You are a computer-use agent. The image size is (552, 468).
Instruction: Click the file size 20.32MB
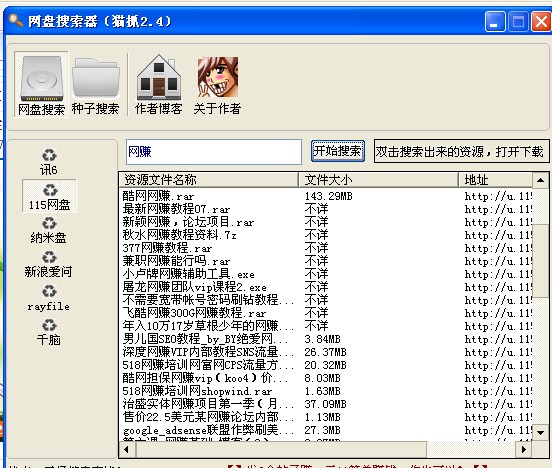click(325, 365)
